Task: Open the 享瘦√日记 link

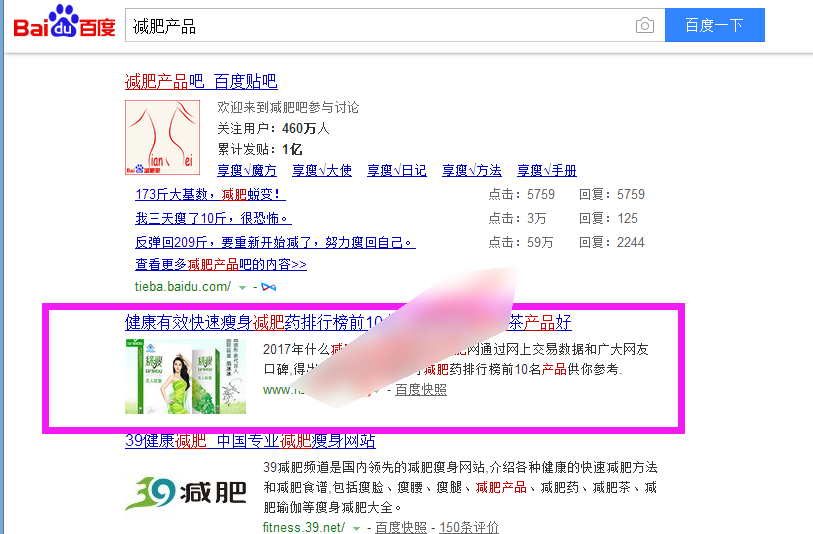Action: [x=397, y=170]
